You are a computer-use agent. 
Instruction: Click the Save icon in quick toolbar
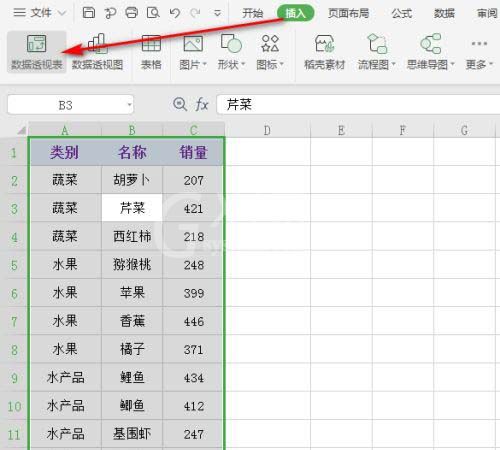click(x=89, y=13)
